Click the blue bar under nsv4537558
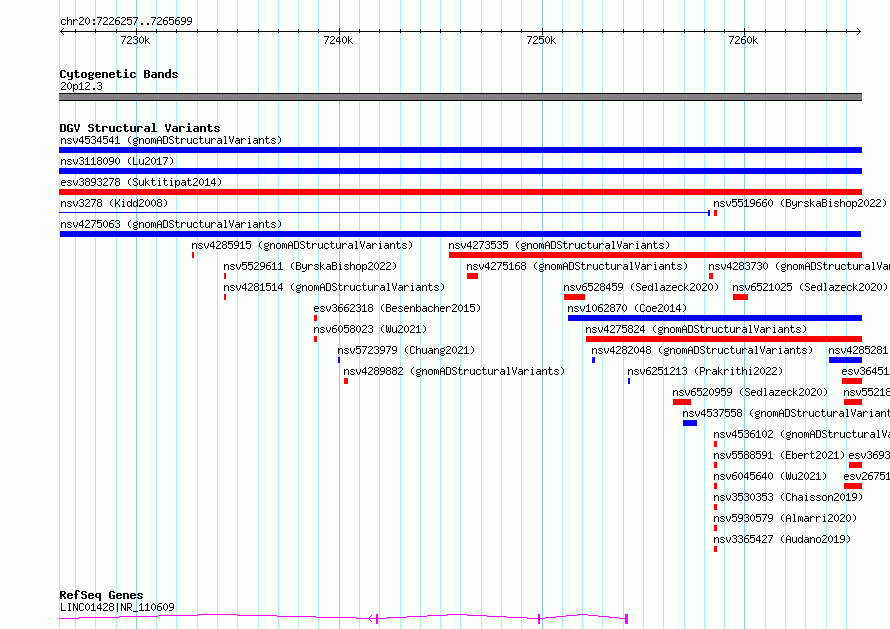The width and height of the screenshot is (890, 629). (x=690, y=423)
